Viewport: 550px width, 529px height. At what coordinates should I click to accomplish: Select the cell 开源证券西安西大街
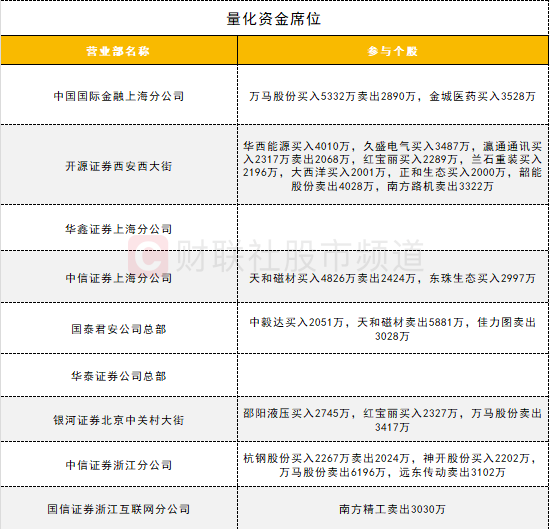click(x=119, y=166)
